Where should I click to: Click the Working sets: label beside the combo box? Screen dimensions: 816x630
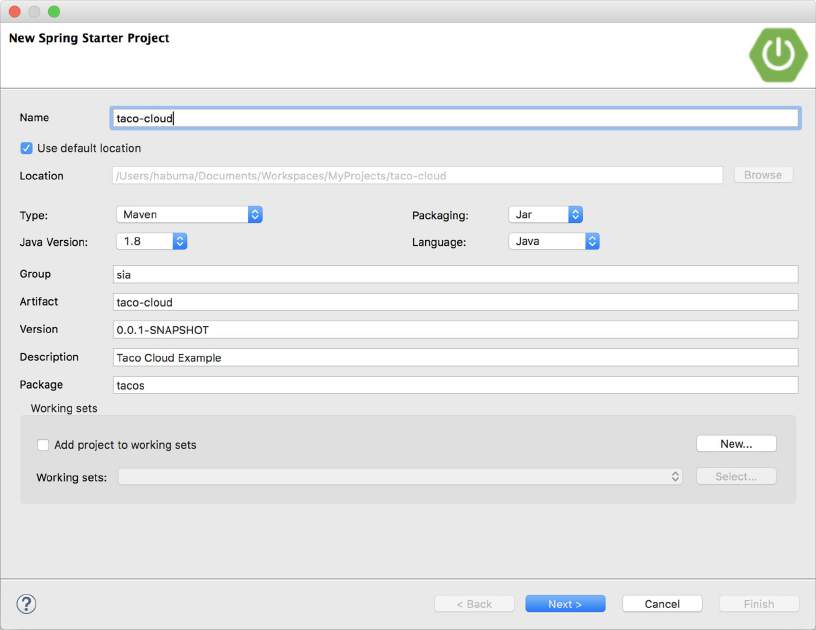(71, 478)
